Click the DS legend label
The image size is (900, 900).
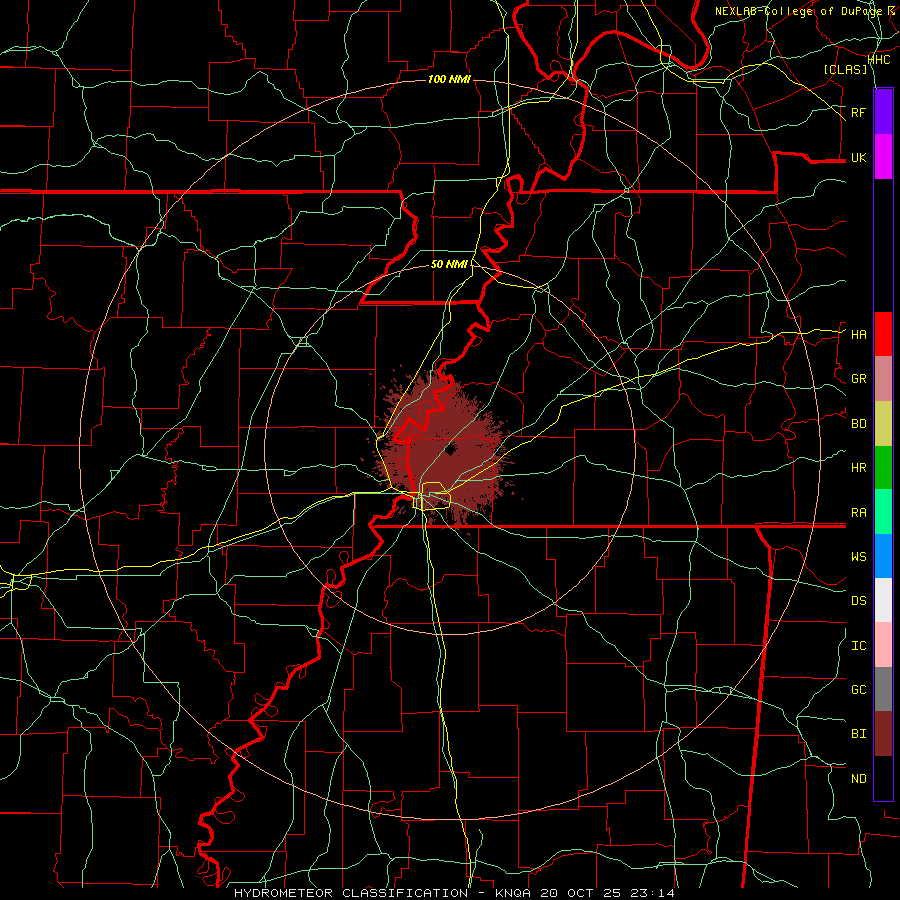point(858,600)
